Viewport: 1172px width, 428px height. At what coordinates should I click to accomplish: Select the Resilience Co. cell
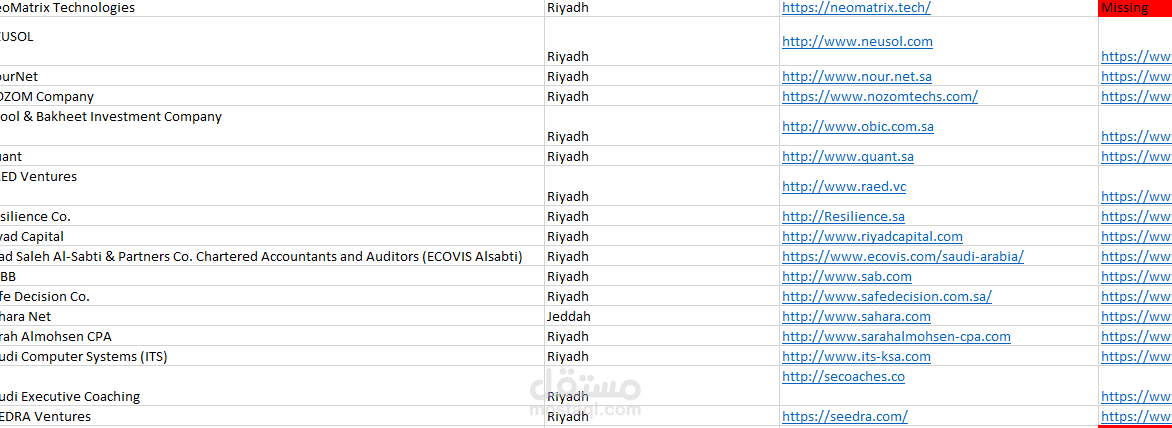(272, 217)
